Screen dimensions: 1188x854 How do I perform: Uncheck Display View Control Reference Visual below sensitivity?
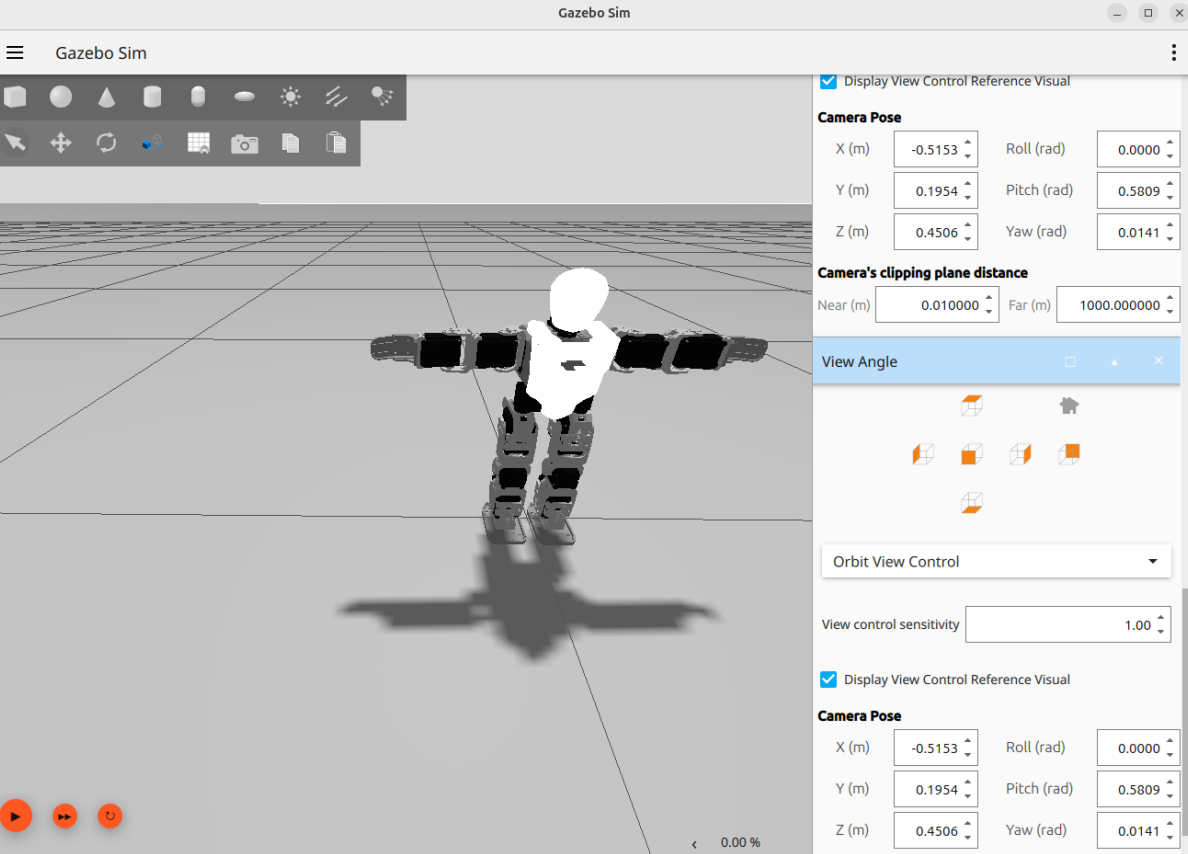[828, 680]
